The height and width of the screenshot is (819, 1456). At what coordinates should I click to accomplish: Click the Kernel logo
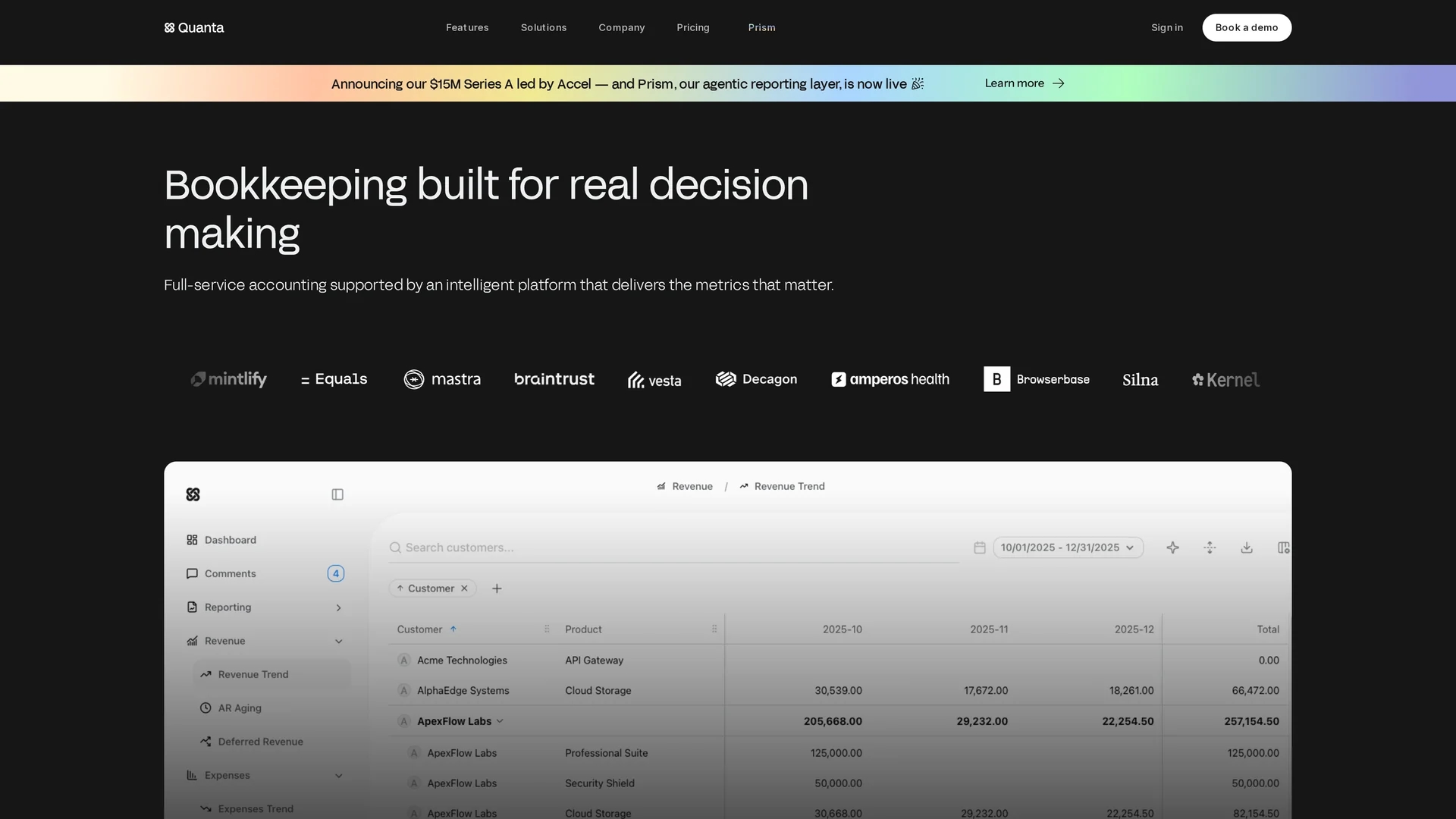1225,380
